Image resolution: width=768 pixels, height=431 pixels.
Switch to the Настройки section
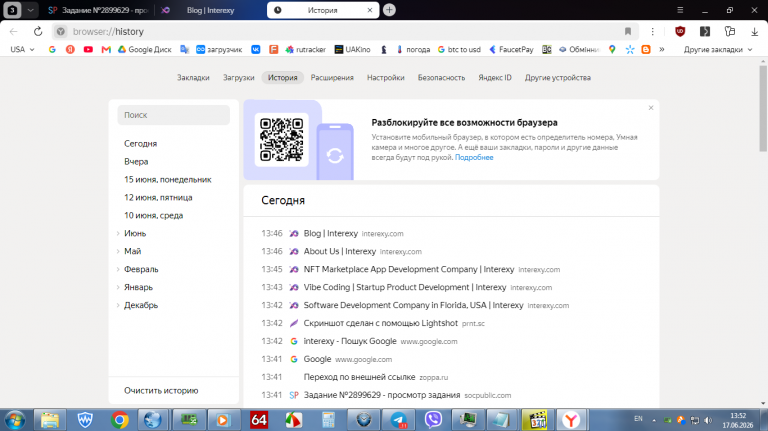point(385,77)
